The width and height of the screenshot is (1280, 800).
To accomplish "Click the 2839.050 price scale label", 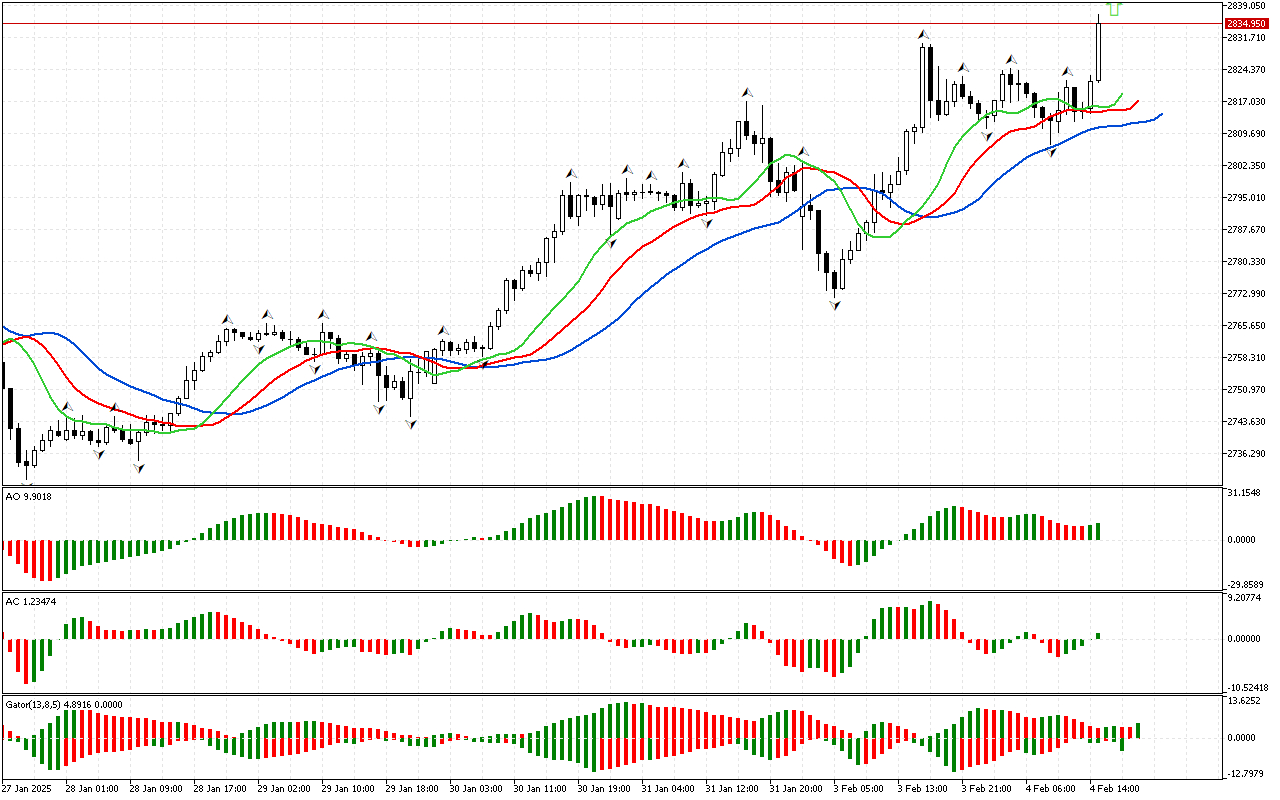I will [x=1244, y=5].
